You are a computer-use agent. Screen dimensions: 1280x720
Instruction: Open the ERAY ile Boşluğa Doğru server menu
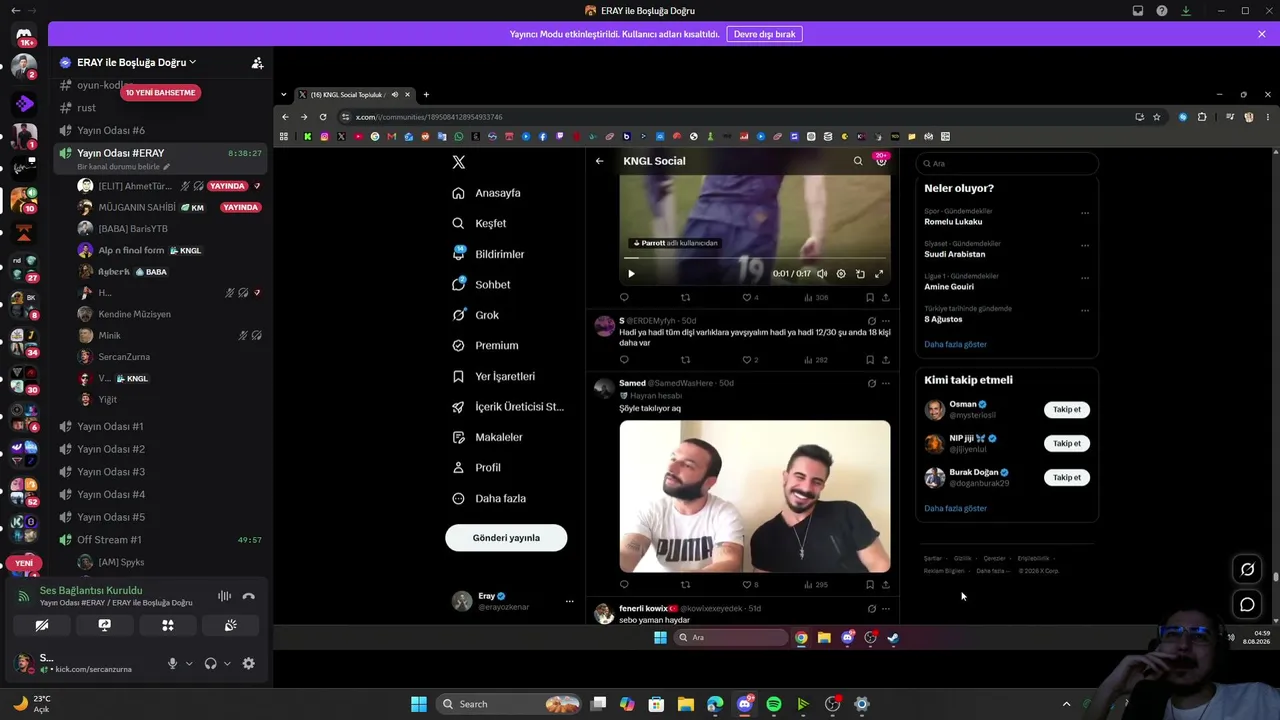coord(136,62)
